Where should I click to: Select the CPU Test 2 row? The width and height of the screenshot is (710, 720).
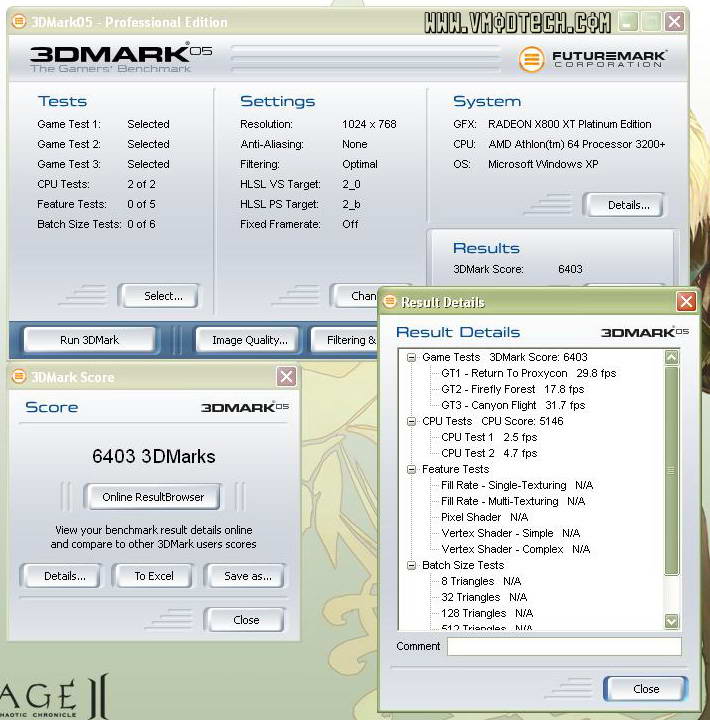click(x=489, y=453)
